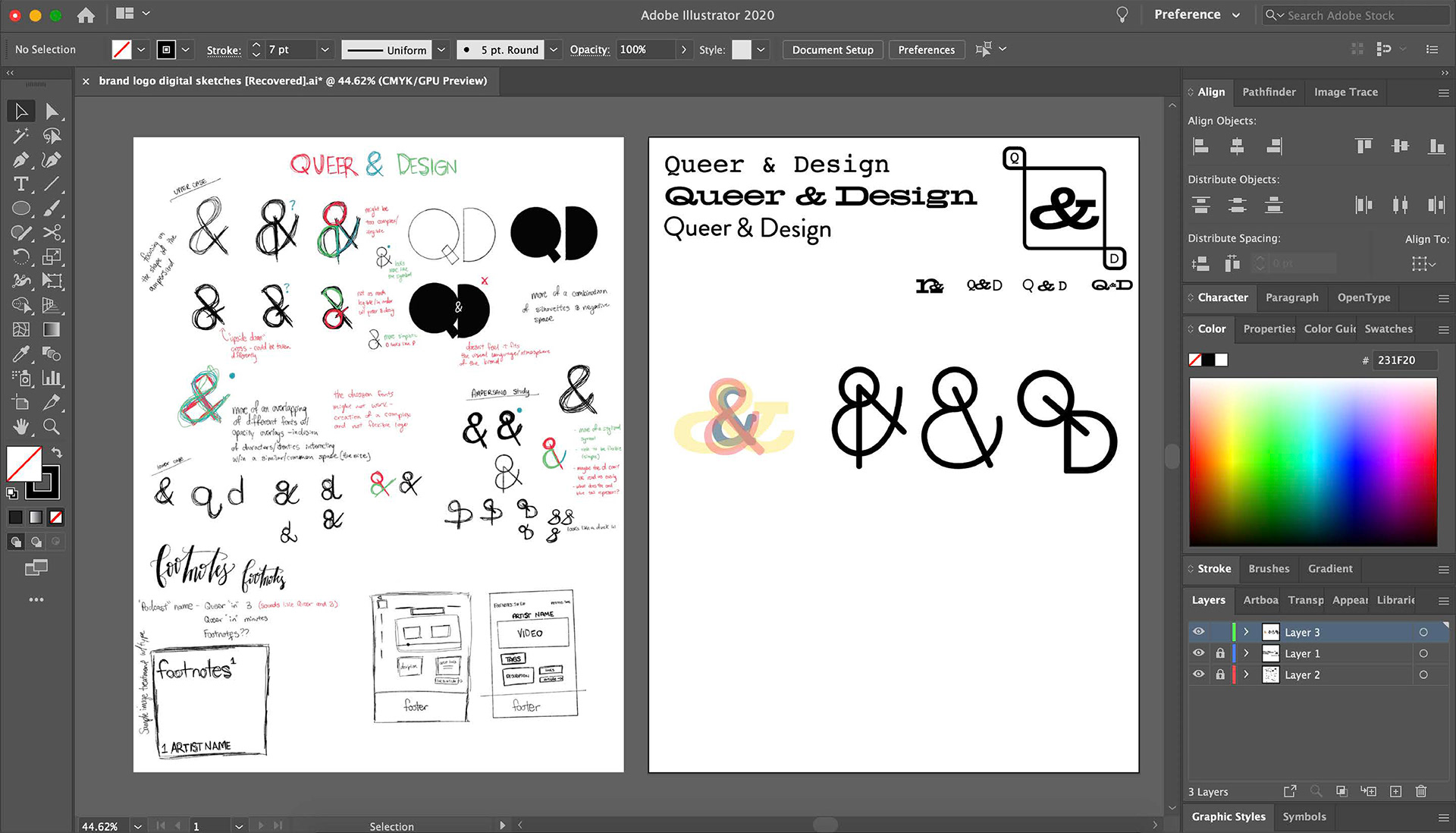Open Align panel menu hamburger
The width and height of the screenshot is (1456, 833).
click(1443, 93)
